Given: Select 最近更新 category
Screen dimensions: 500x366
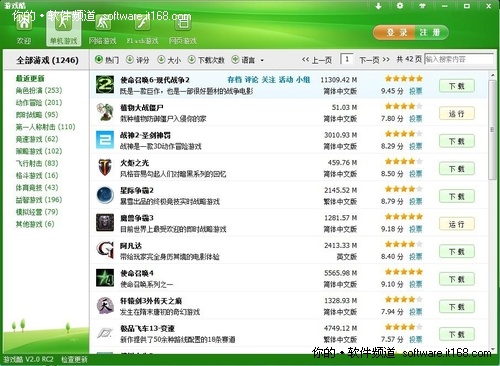Looking at the screenshot, I should coord(30,78).
